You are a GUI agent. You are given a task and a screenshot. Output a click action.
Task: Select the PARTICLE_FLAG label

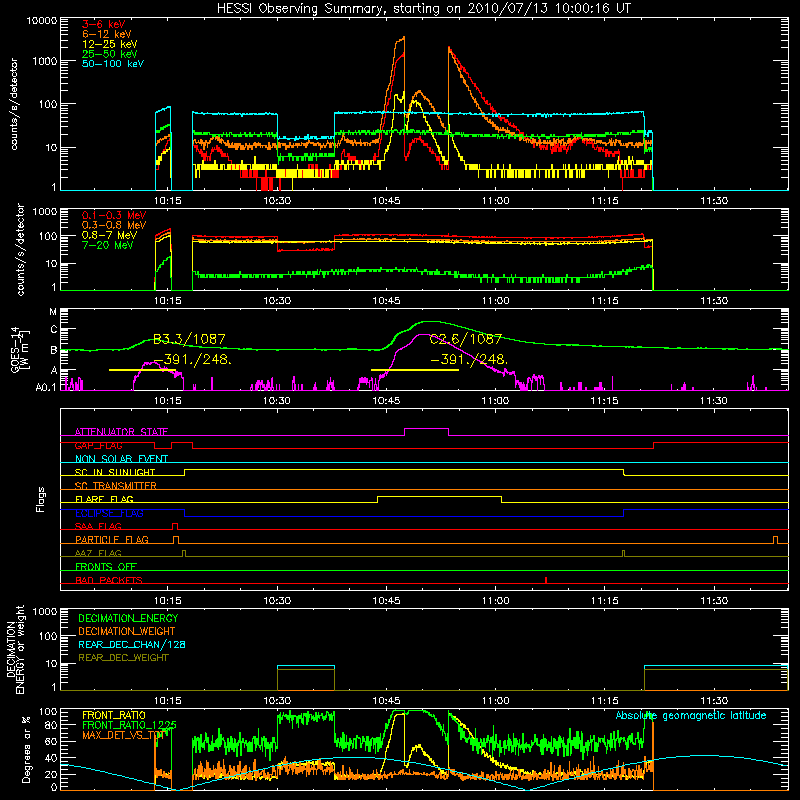point(112,540)
